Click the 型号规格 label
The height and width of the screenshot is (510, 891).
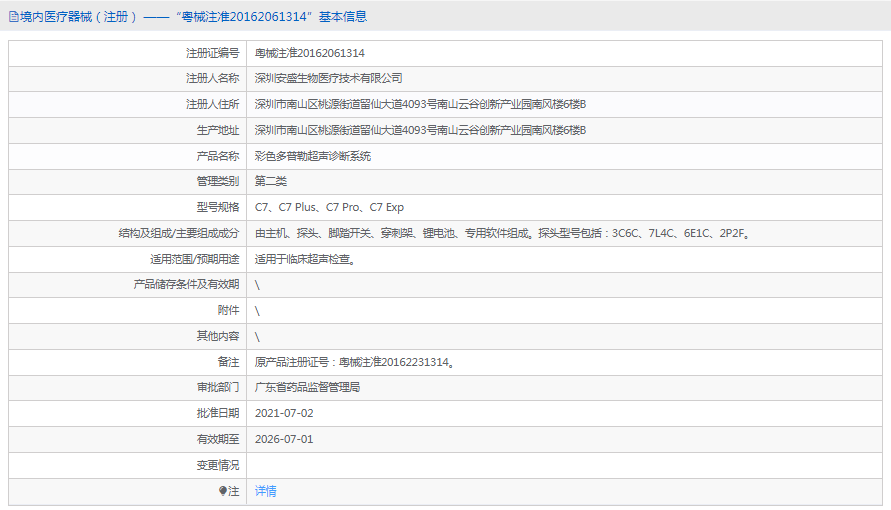click(x=218, y=207)
